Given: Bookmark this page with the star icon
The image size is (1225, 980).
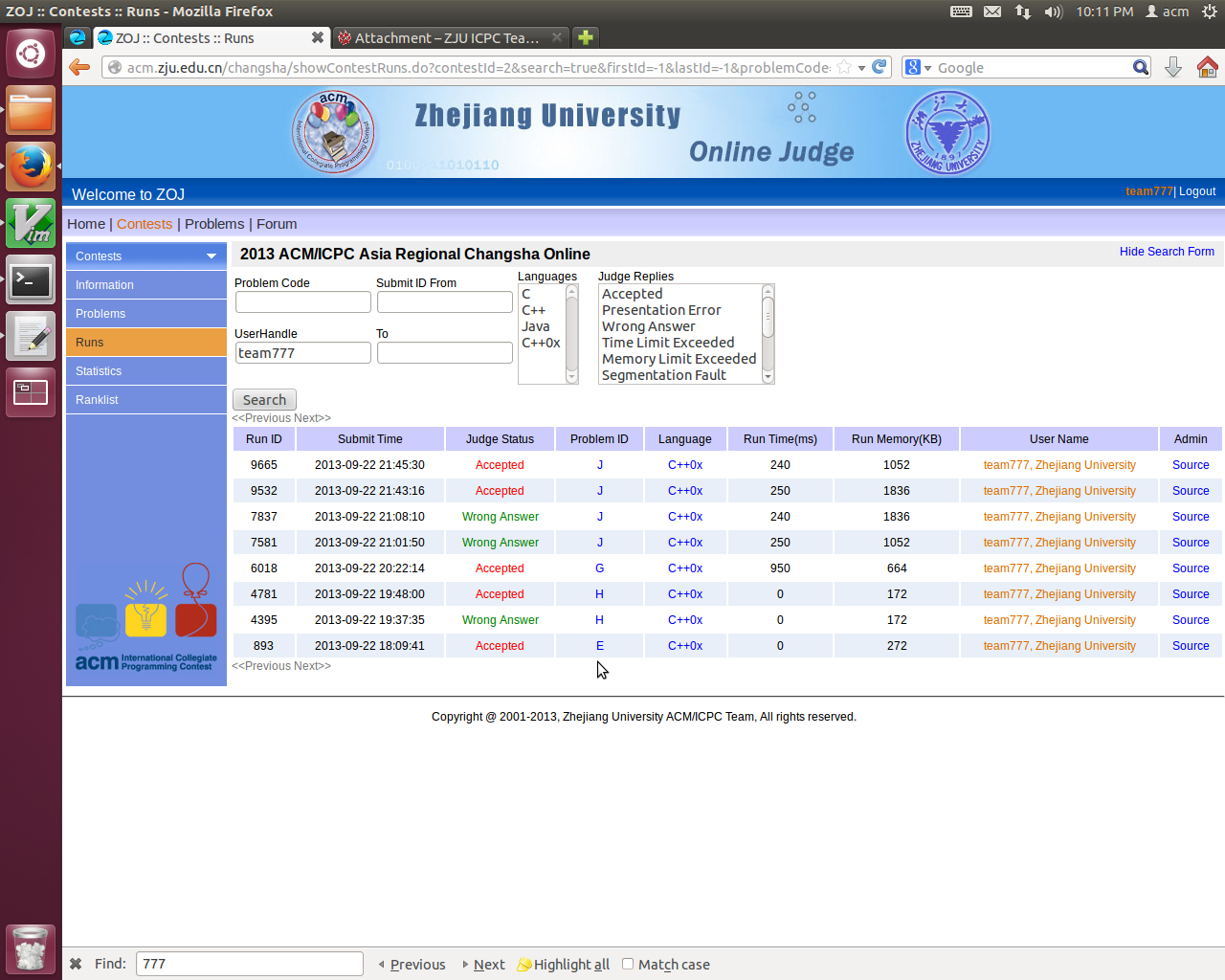Looking at the screenshot, I should (844, 67).
